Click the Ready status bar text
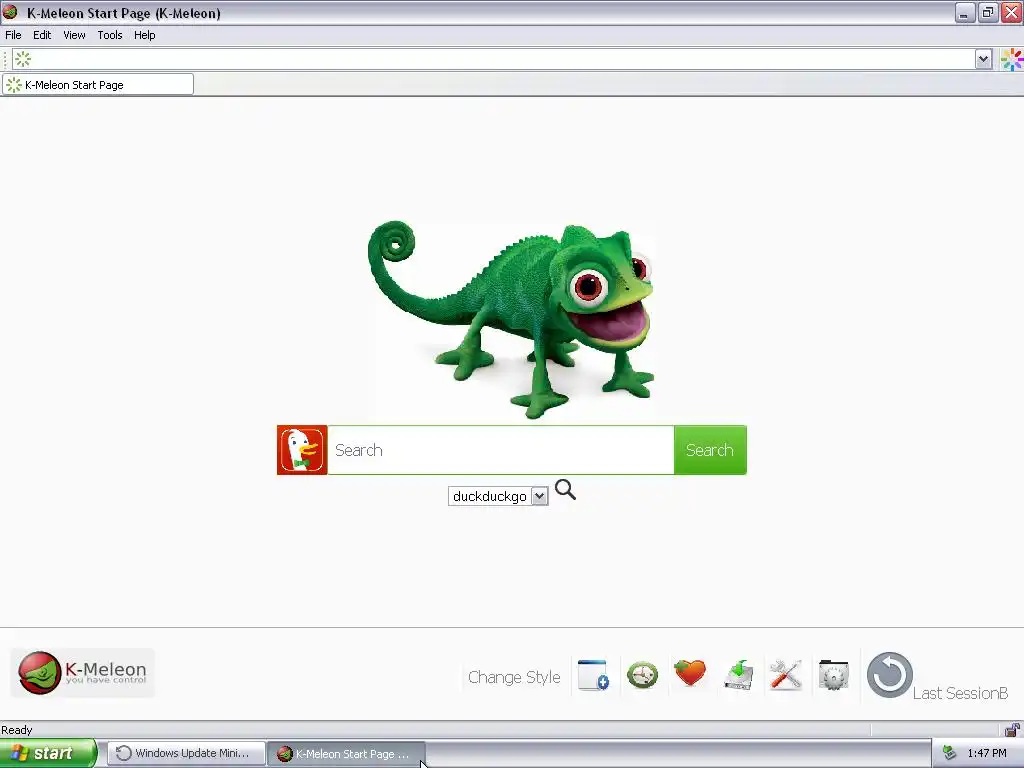 tap(17, 729)
